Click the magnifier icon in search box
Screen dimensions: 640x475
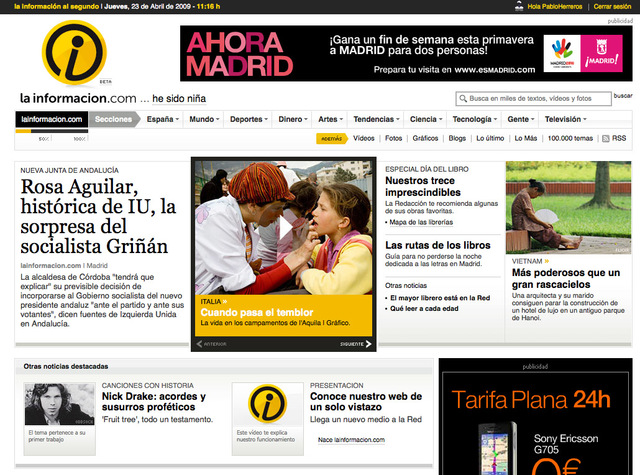point(463,98)
